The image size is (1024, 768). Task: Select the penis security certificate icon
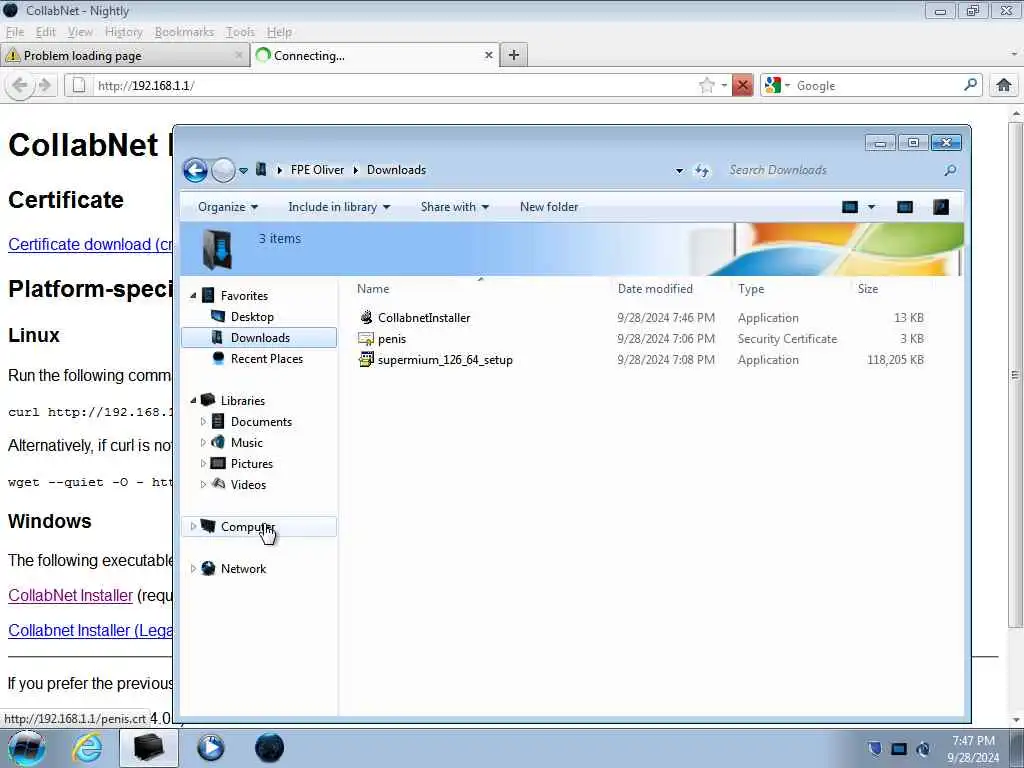366,338
